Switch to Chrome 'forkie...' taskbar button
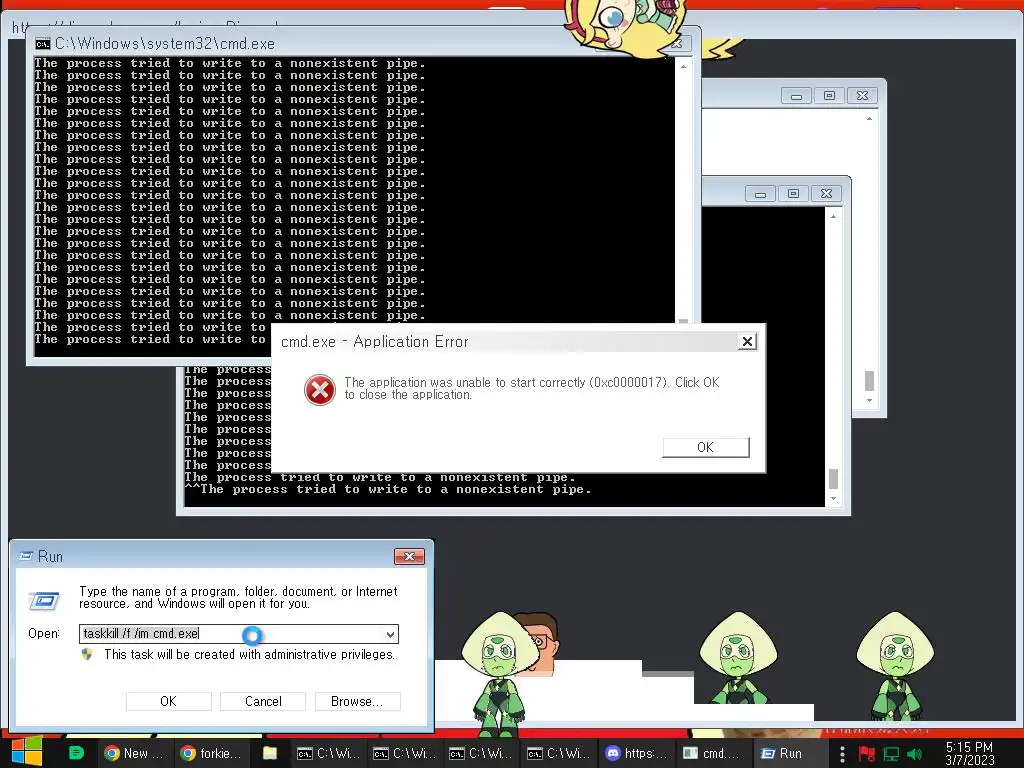Screen dimensions: 1024x768 pos(210,753)
